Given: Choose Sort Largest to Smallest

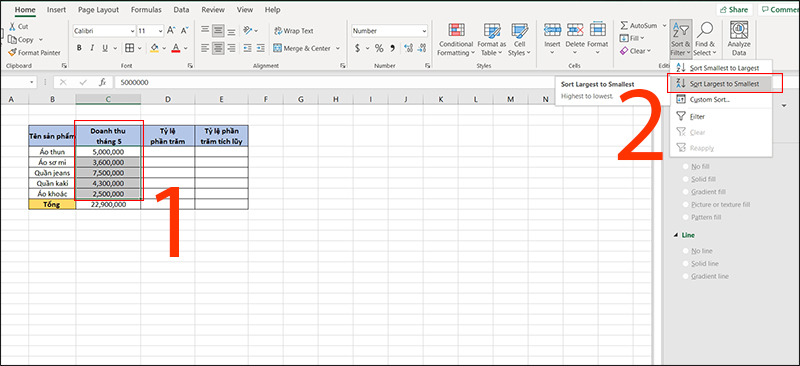Looking at the screenshot, I should [x=724, y=84].
